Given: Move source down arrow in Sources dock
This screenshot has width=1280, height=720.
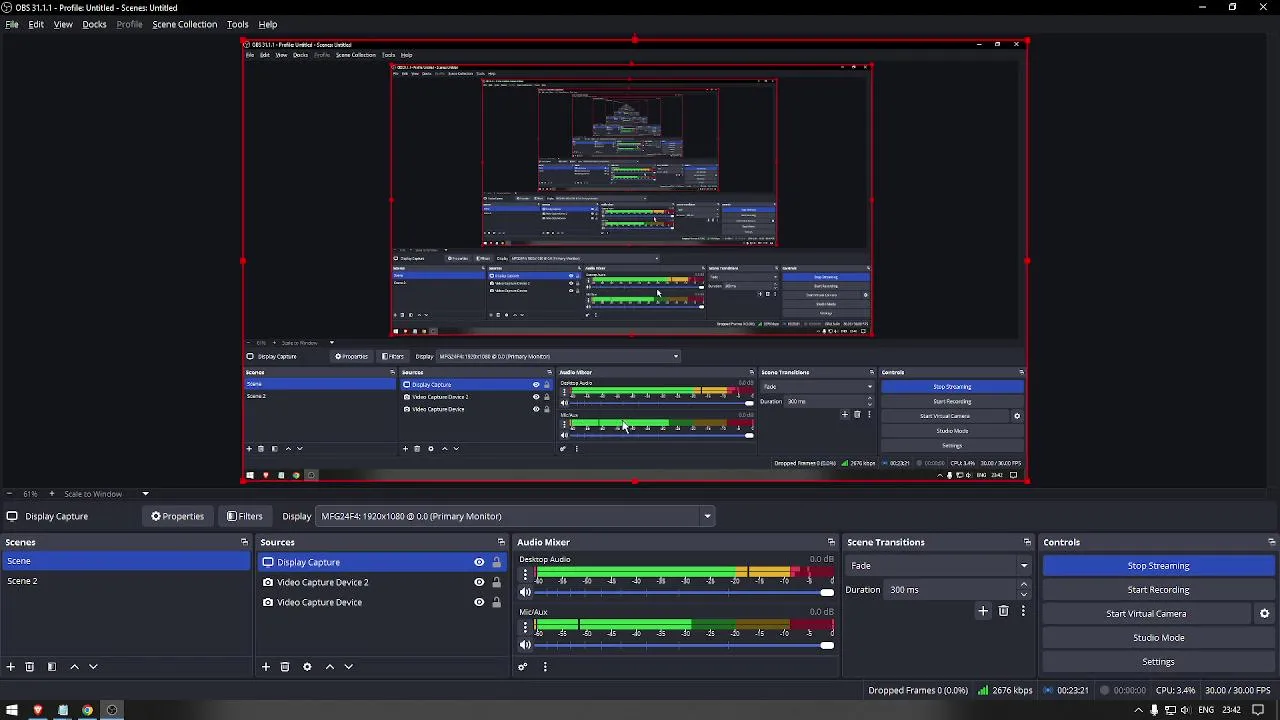Looking at the screenshot, I should pos(349,667).
